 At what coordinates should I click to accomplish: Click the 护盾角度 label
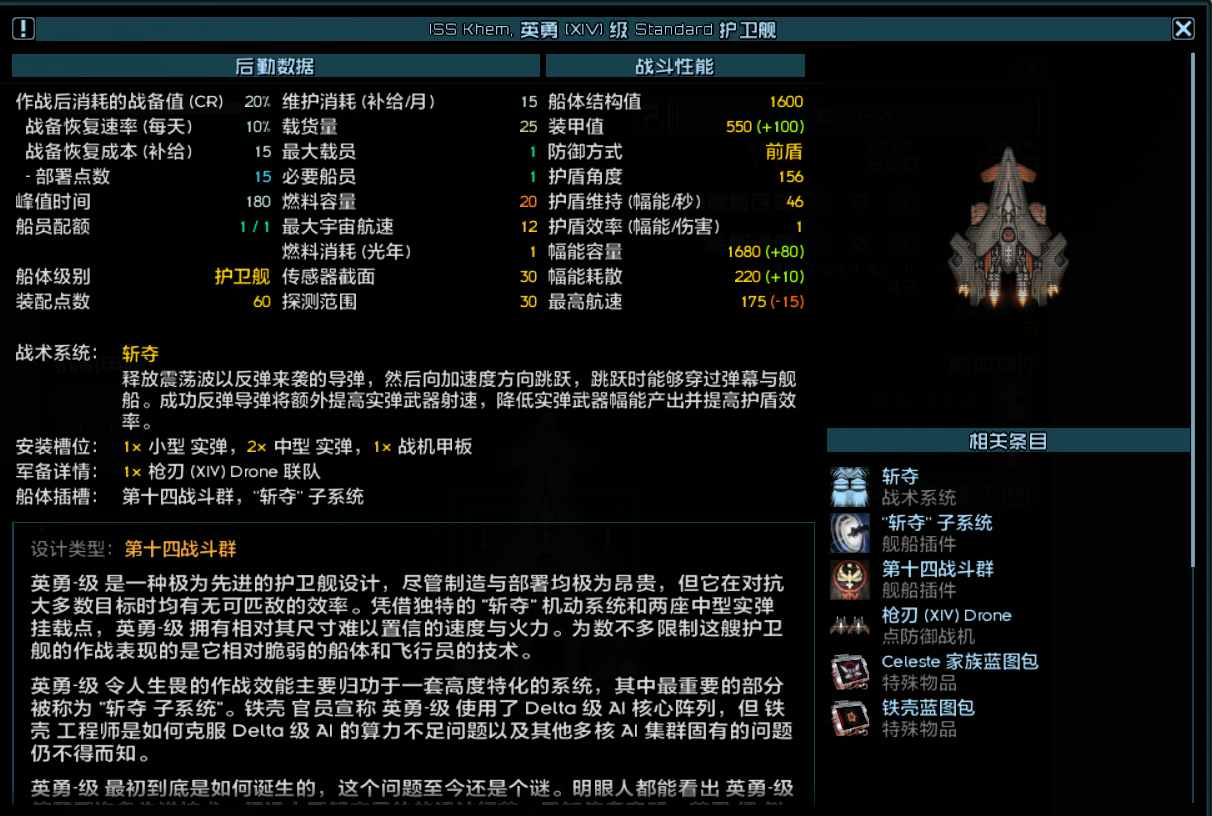pyautogui.click(x=585, y=177)
